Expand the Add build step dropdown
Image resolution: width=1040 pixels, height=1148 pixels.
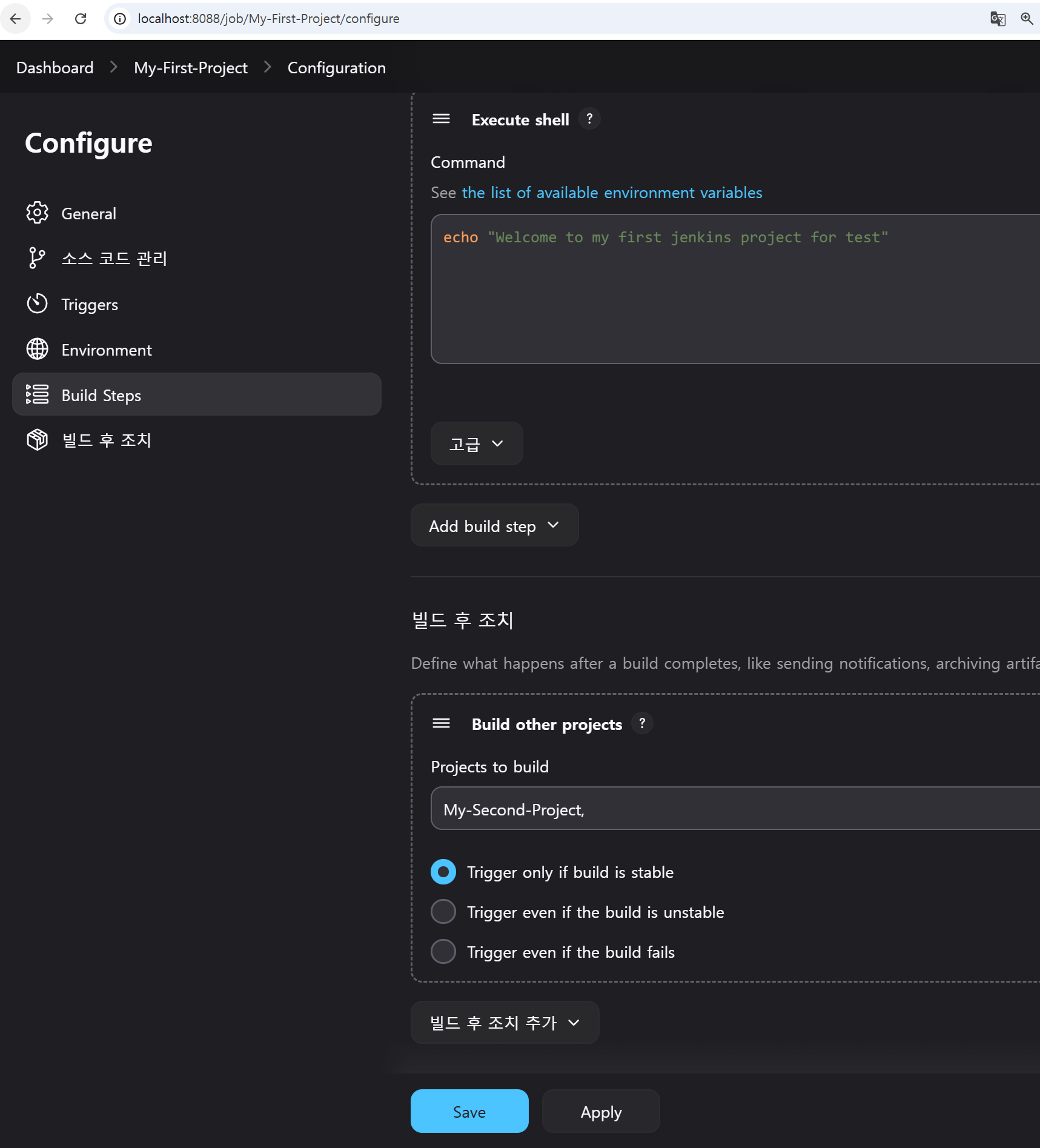pyautogui.click(x=494, y=525)
